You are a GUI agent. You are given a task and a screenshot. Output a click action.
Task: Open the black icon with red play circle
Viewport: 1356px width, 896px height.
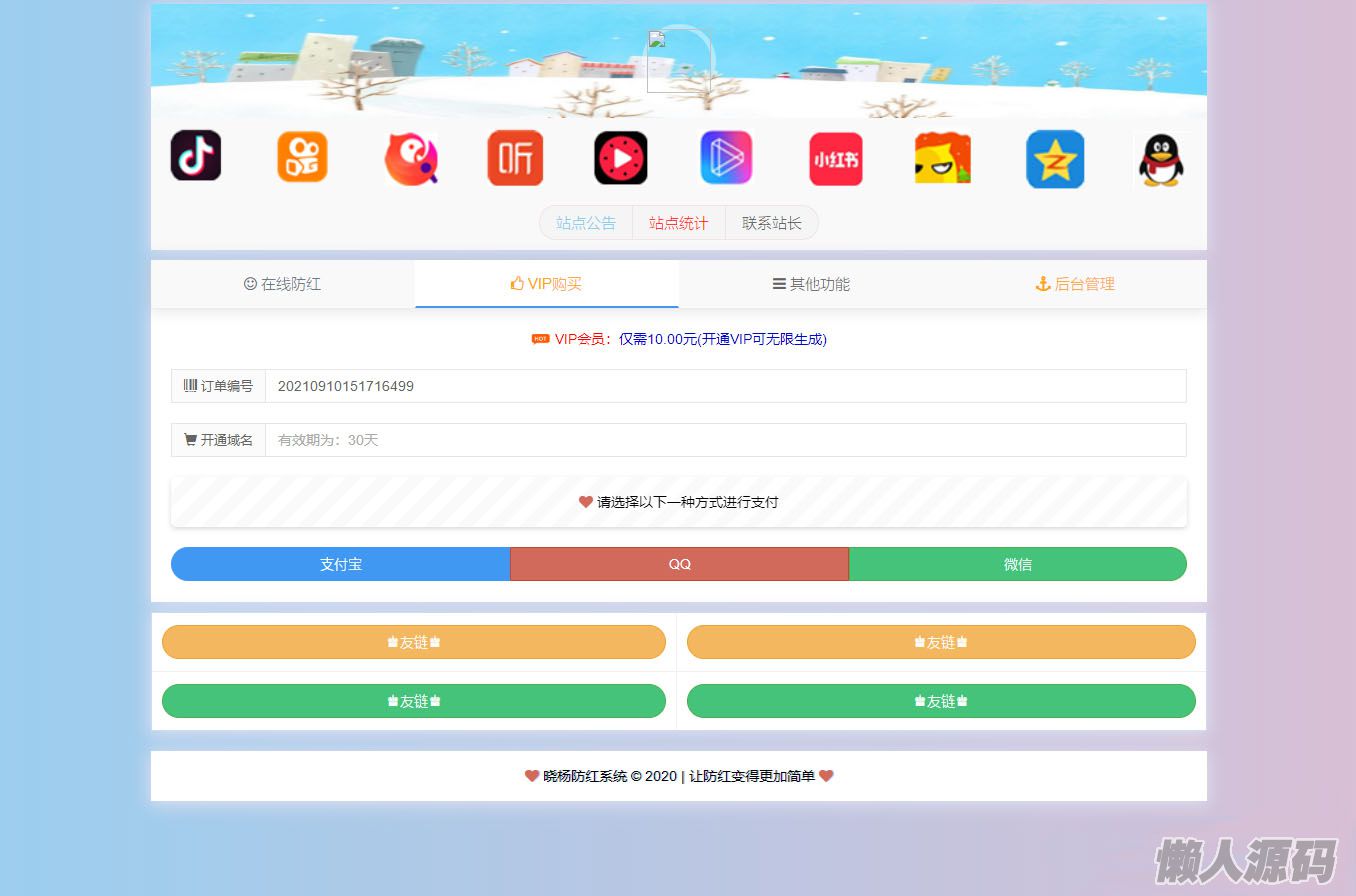pos(621,158)
